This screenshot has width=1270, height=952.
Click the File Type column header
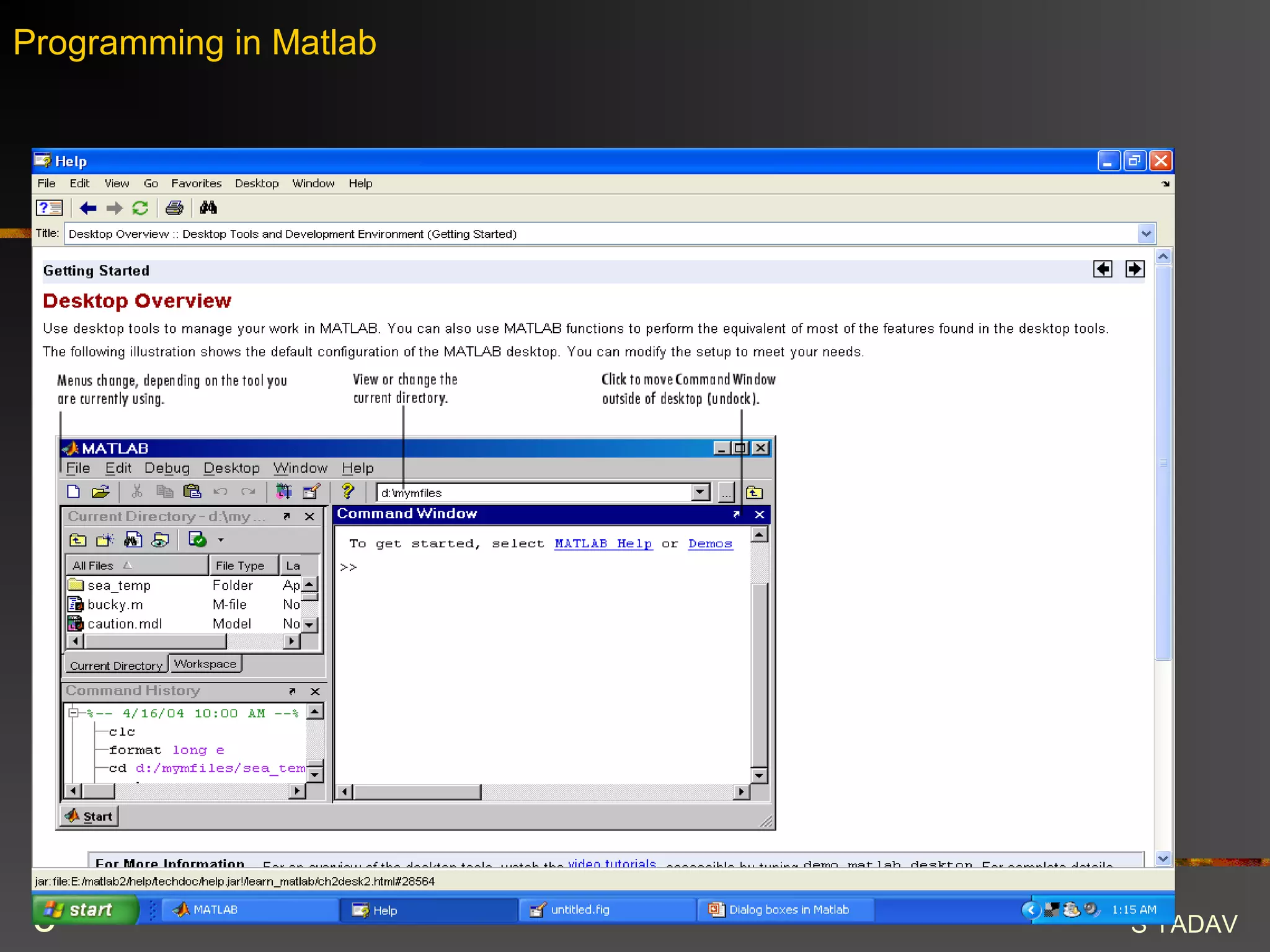pyautogui.click(x=244, y=565)
